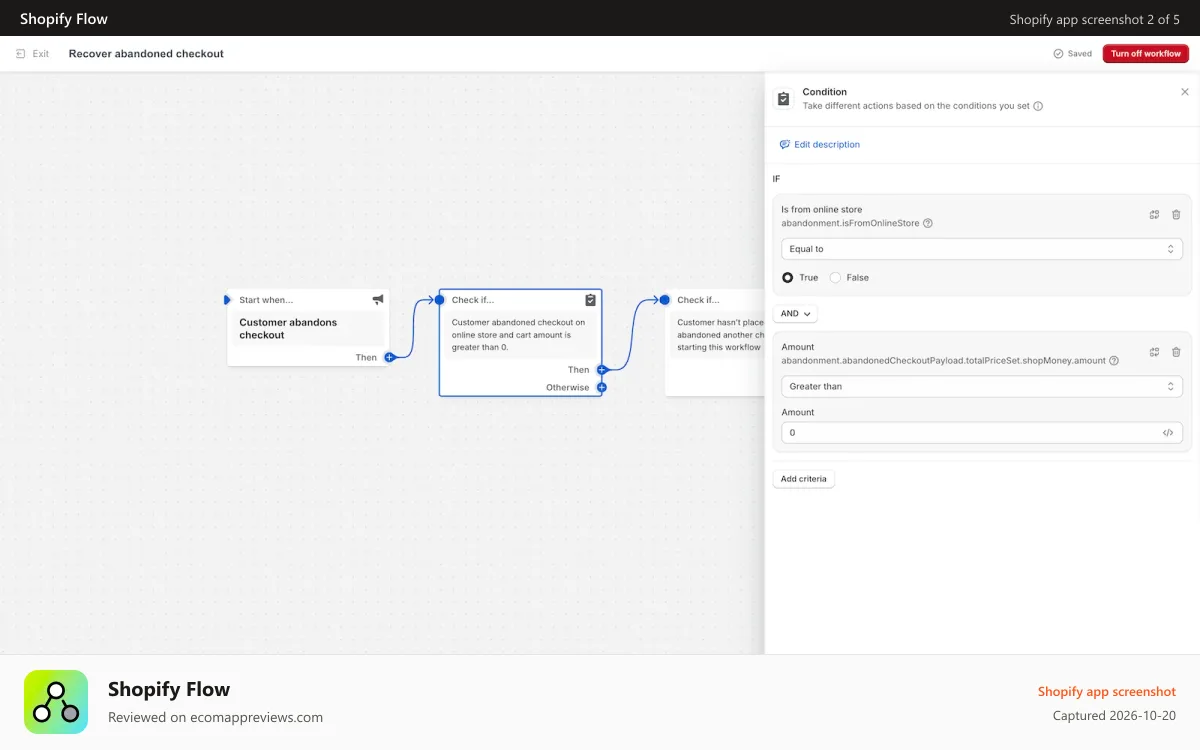The width and height of the screenshot is (1200, 750).
Task: Click the input dot of second Check if node
Action: pos(665,300)
